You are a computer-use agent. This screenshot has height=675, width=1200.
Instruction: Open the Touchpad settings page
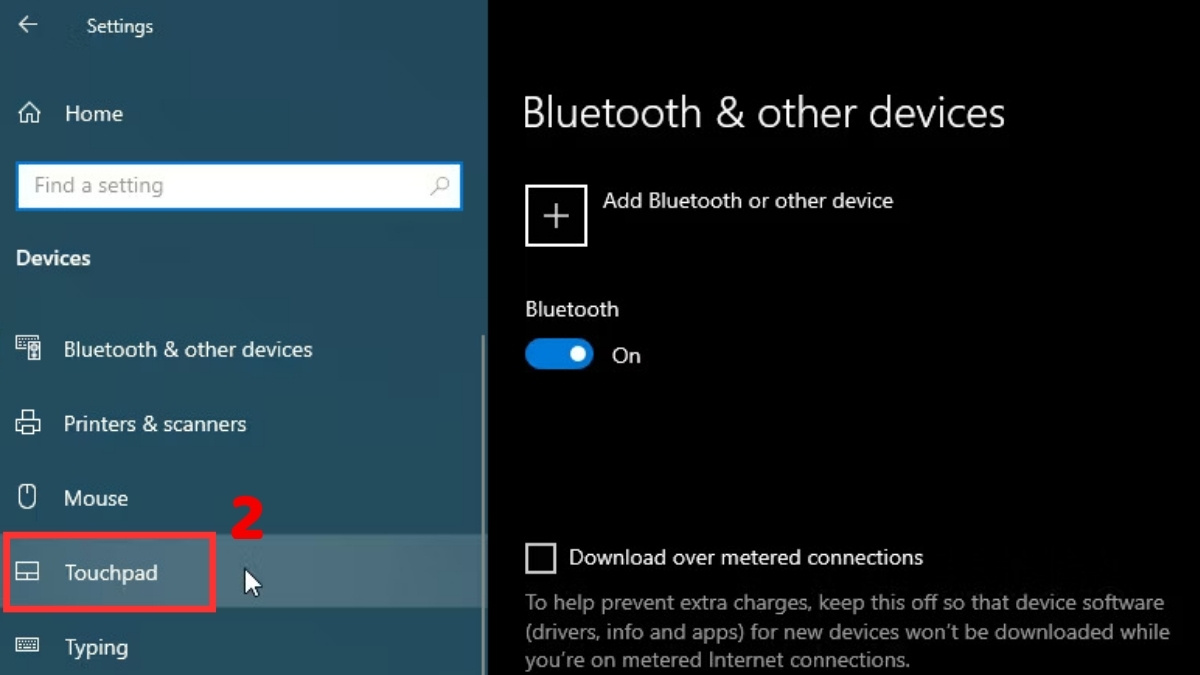click(110, 572)
